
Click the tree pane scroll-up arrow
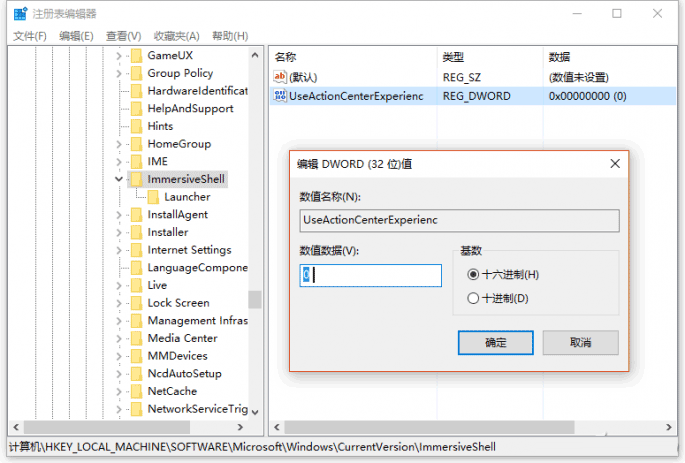[255, 55]
